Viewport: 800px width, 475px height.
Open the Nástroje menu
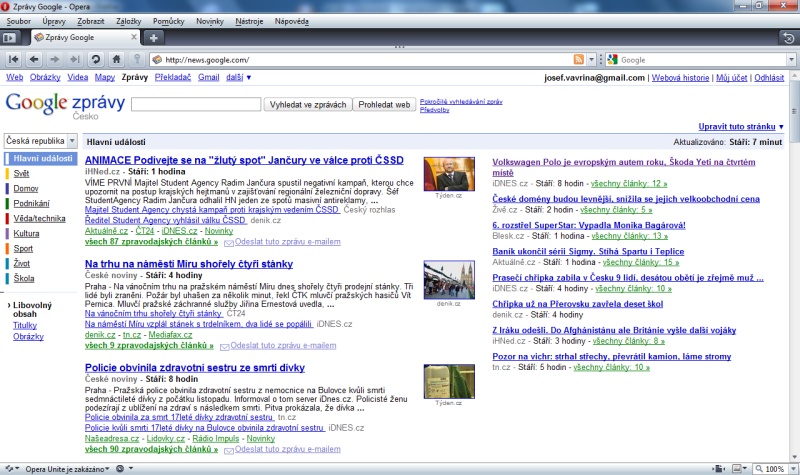click(x=249, y=21)
